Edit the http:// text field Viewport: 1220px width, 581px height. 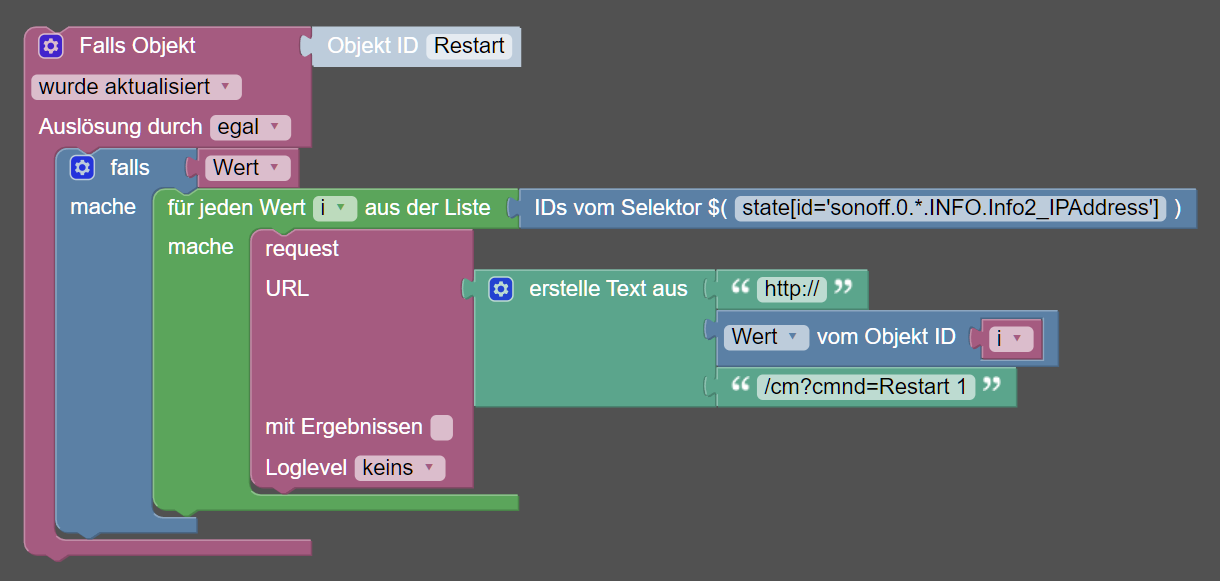(x=791, y=289)
